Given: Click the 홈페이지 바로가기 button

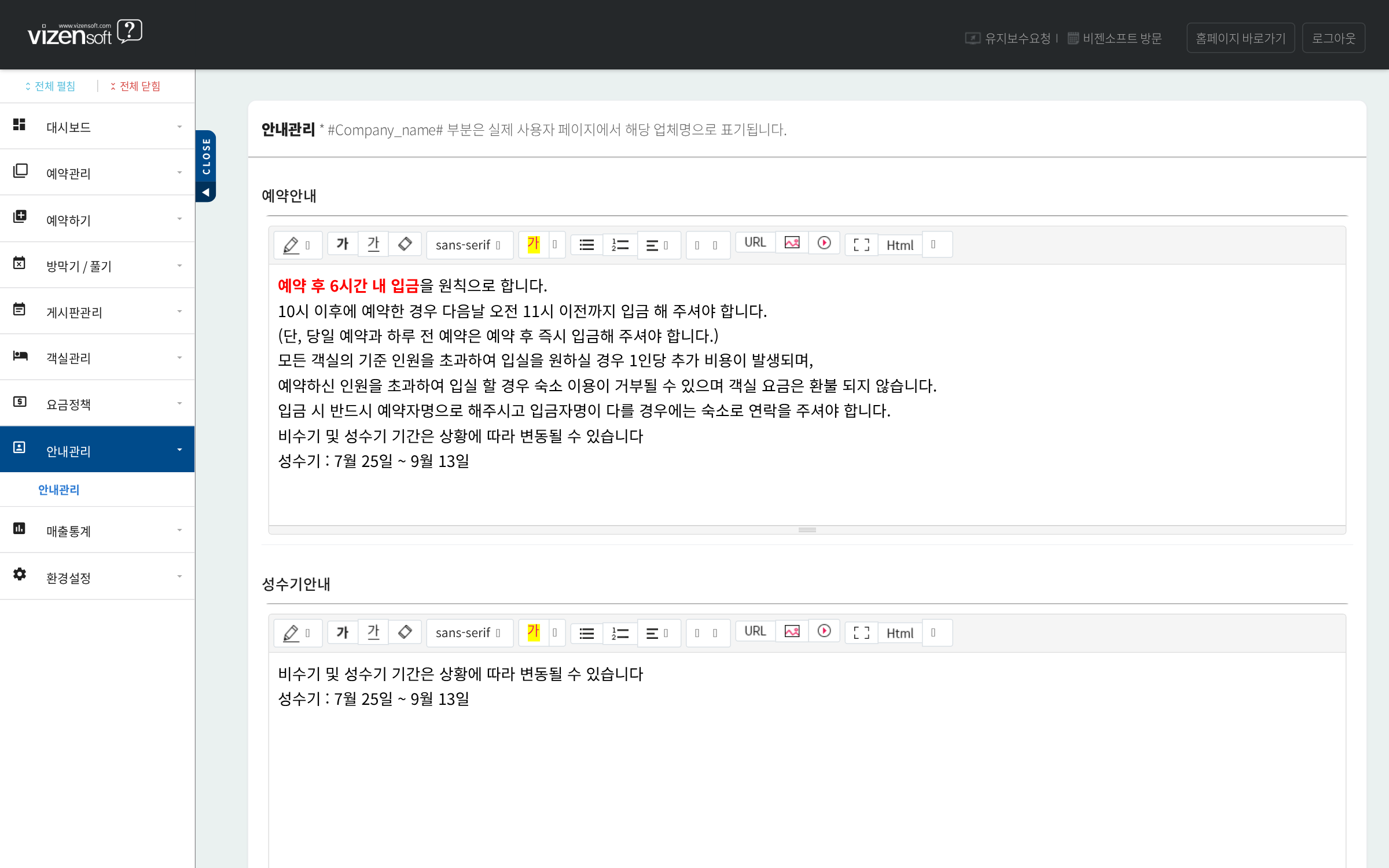Looking at the screenshot, I should point(1240,38).
